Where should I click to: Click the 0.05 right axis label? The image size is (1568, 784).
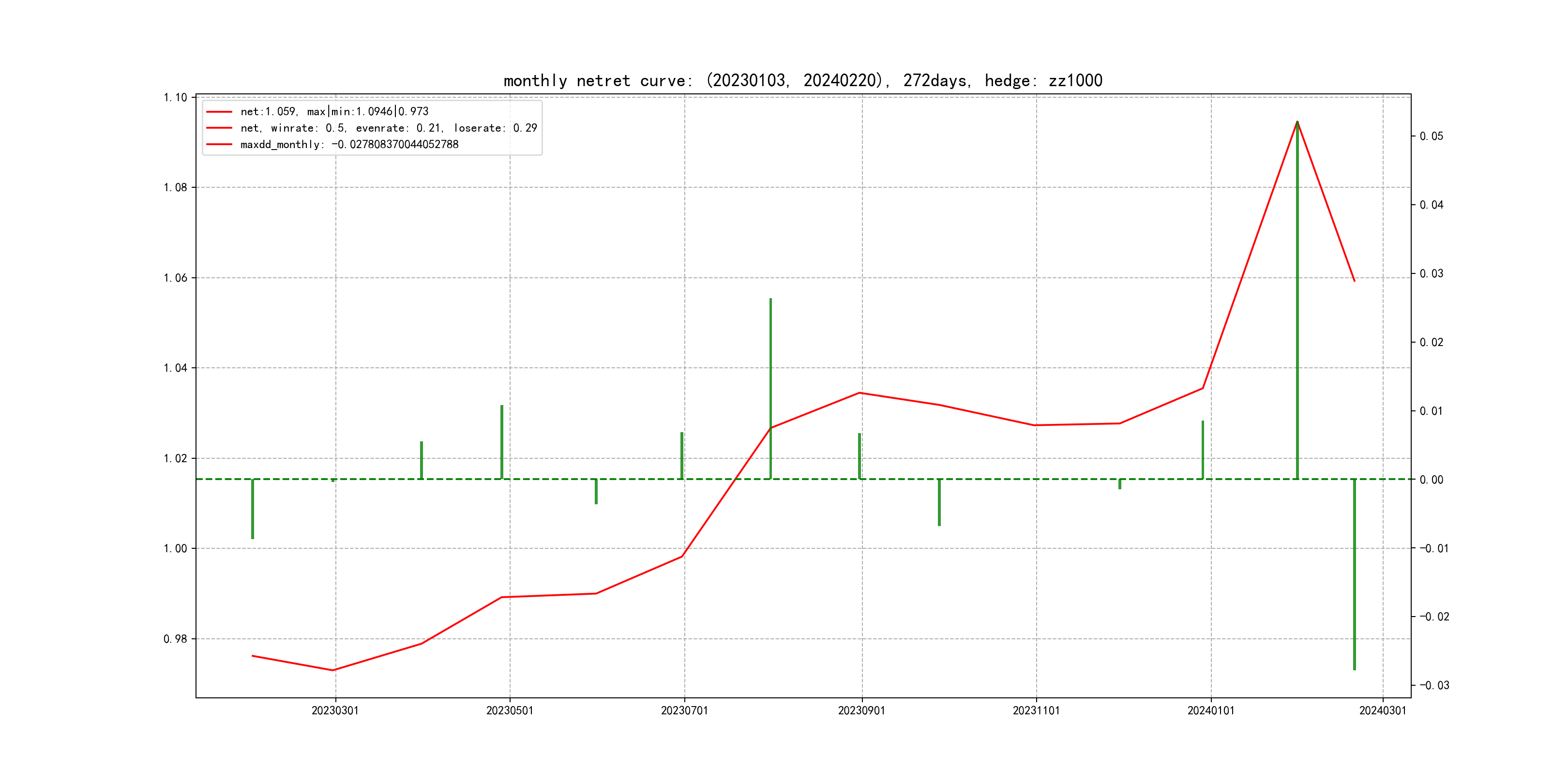pyautogui.click(x=1431, y=136)
